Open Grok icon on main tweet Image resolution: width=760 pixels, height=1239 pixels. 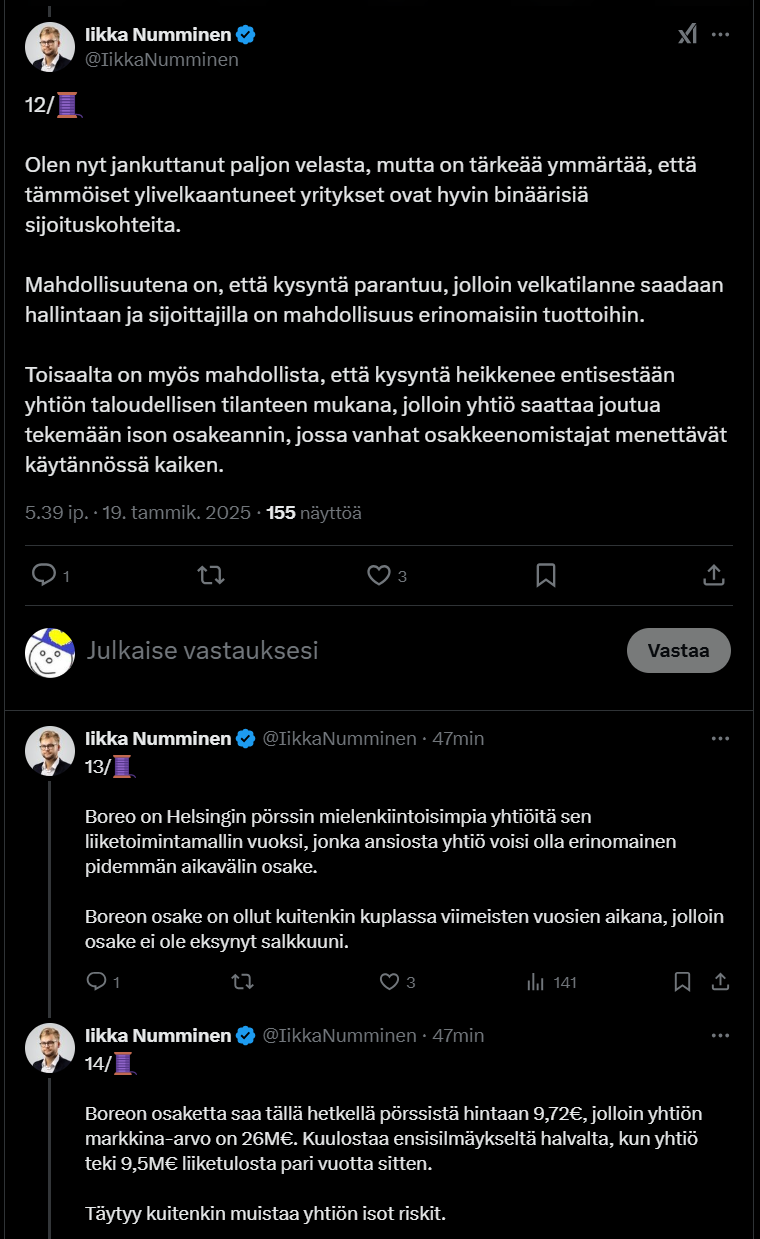tap(687, 34)
